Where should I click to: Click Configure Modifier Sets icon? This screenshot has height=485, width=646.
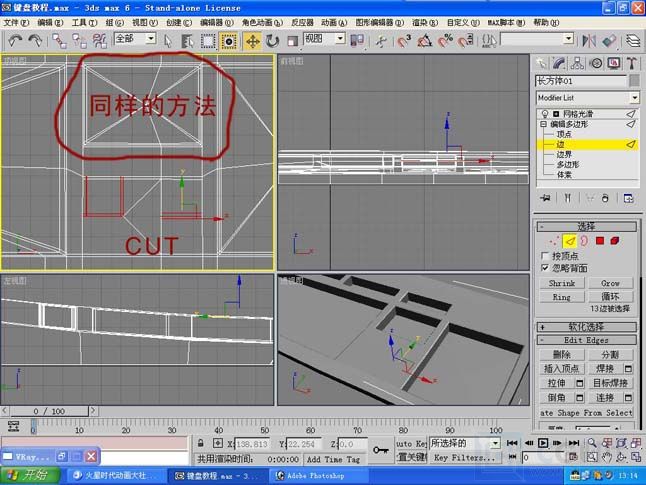tap(629, 198)
